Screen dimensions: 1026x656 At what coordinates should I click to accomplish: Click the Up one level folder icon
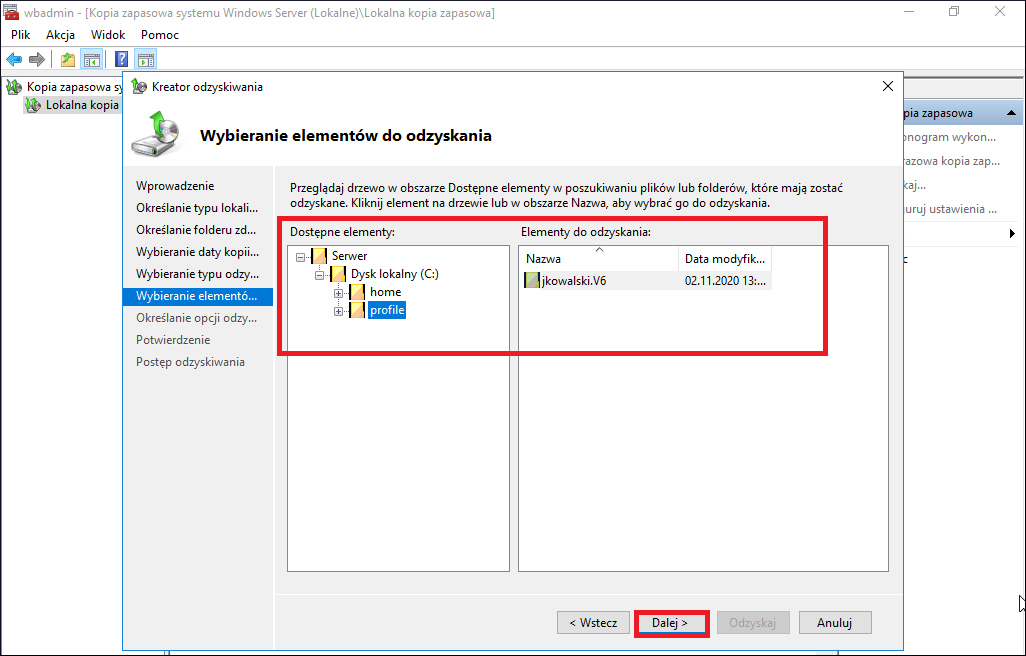(67, 60)
